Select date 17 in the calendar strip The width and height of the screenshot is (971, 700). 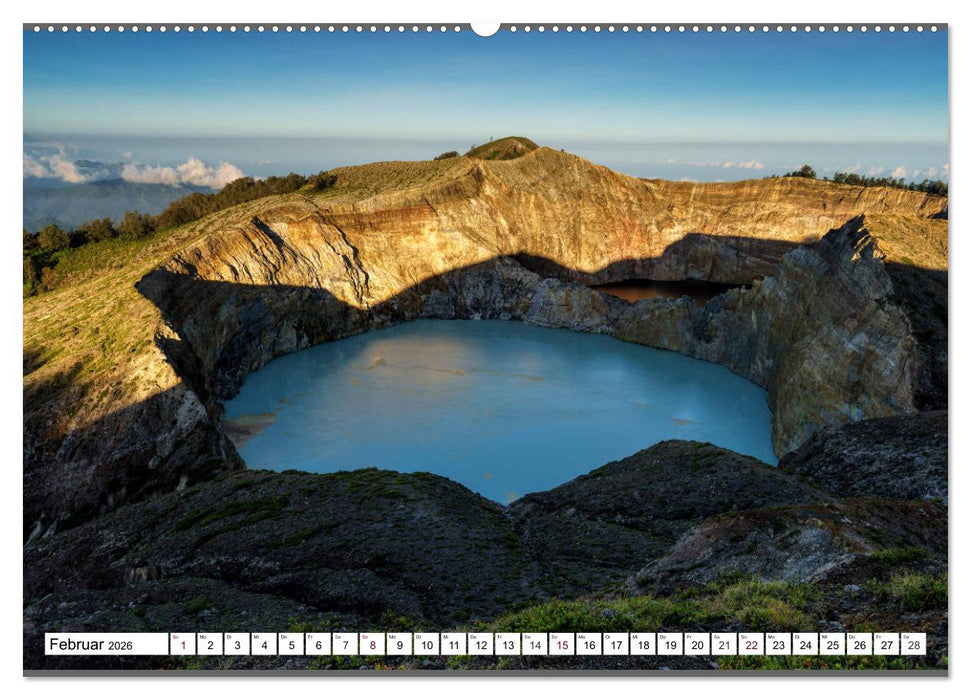(614, 646)
